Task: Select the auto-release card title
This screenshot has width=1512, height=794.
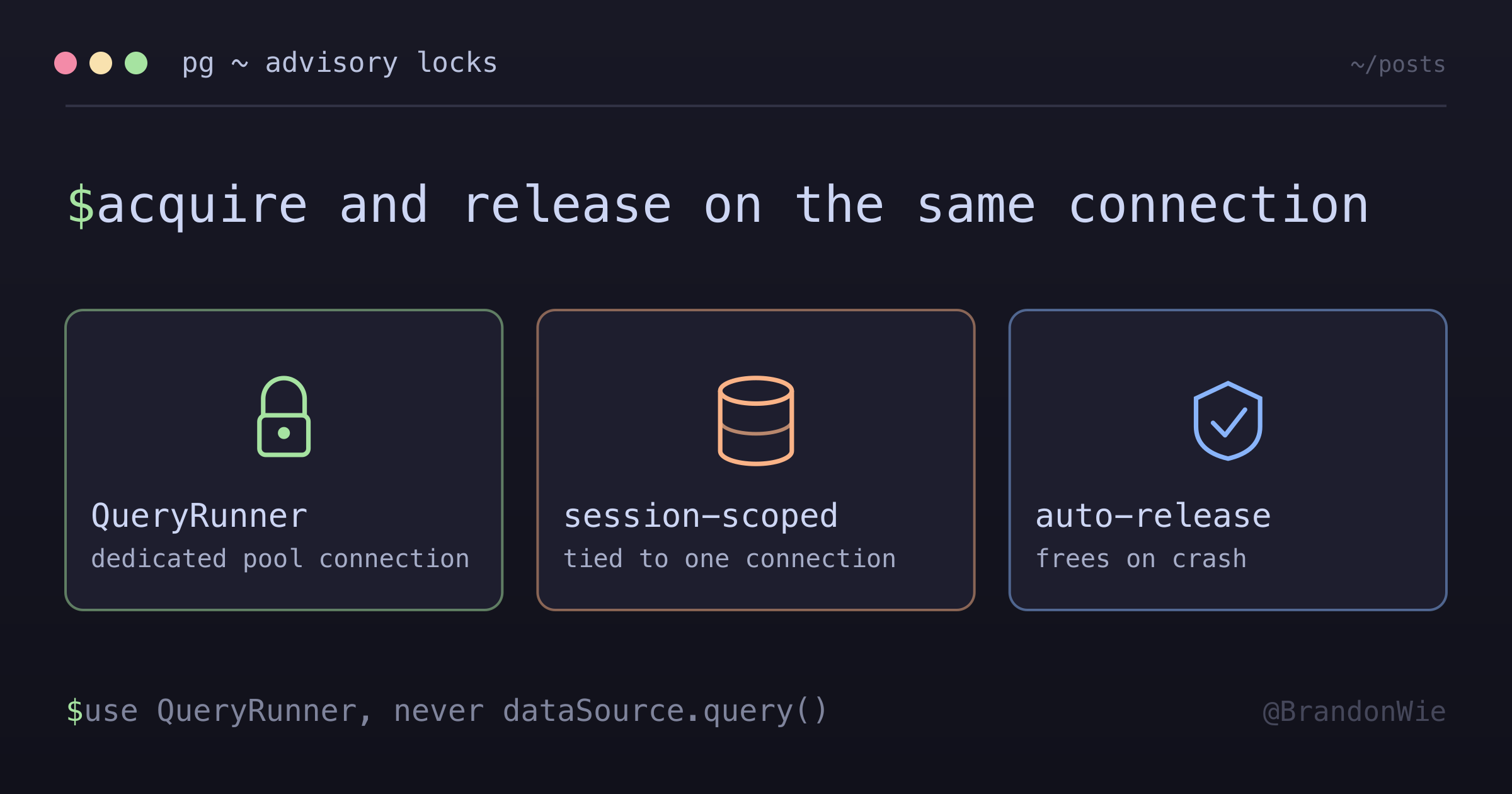Action: coord(1153,516)
